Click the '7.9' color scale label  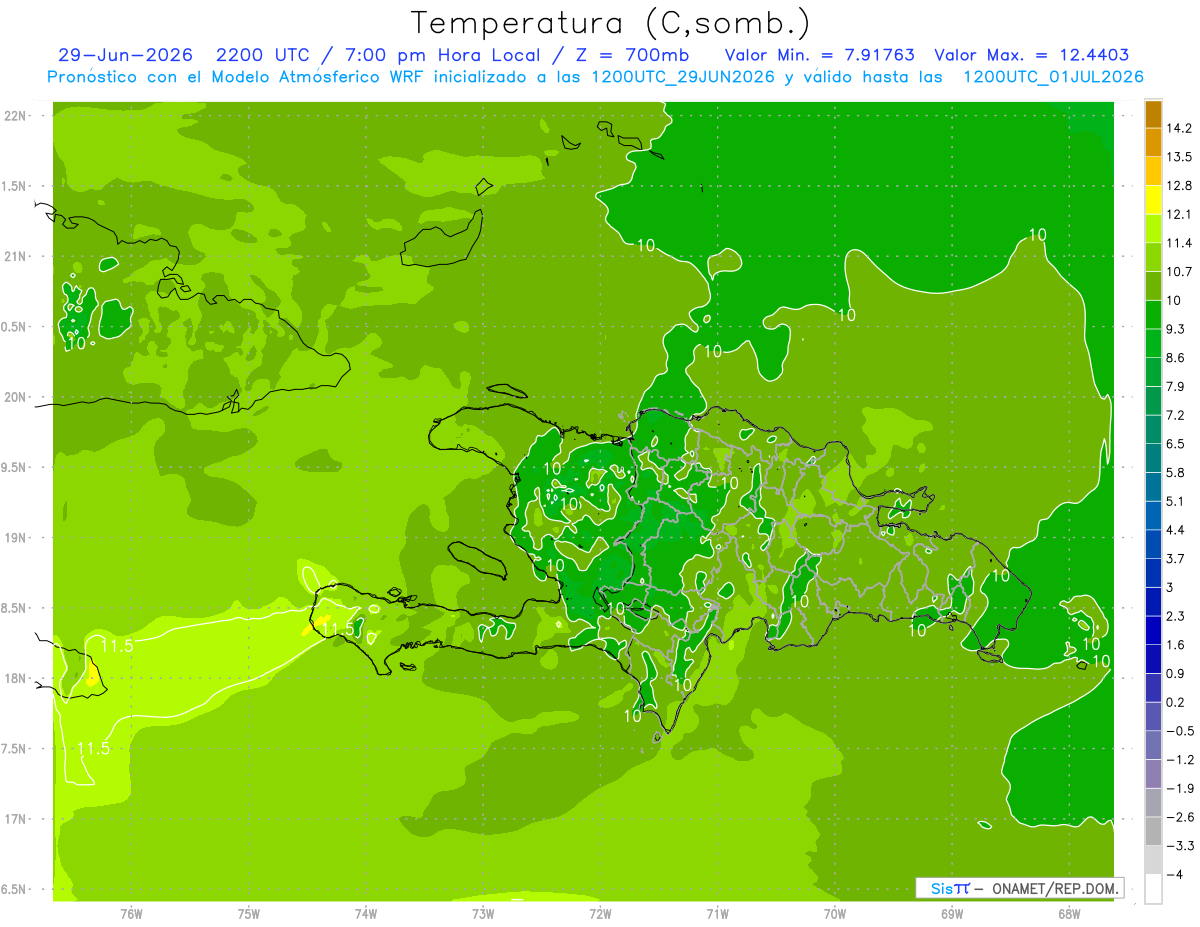tap(1176, 387)
